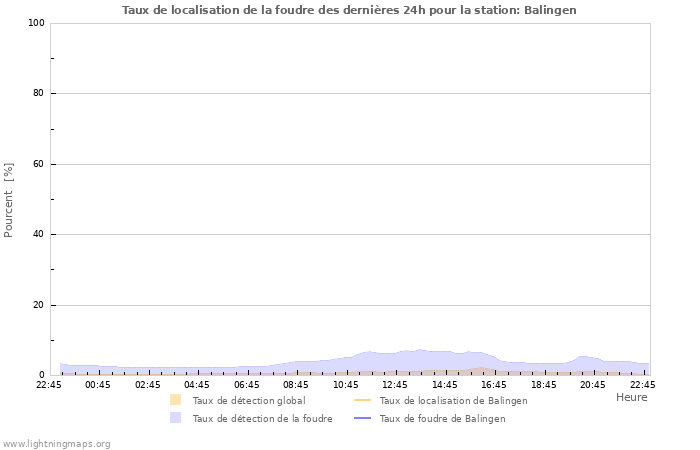
Task: Click the x-axis time label 04:45
Action: coord(197,384)
